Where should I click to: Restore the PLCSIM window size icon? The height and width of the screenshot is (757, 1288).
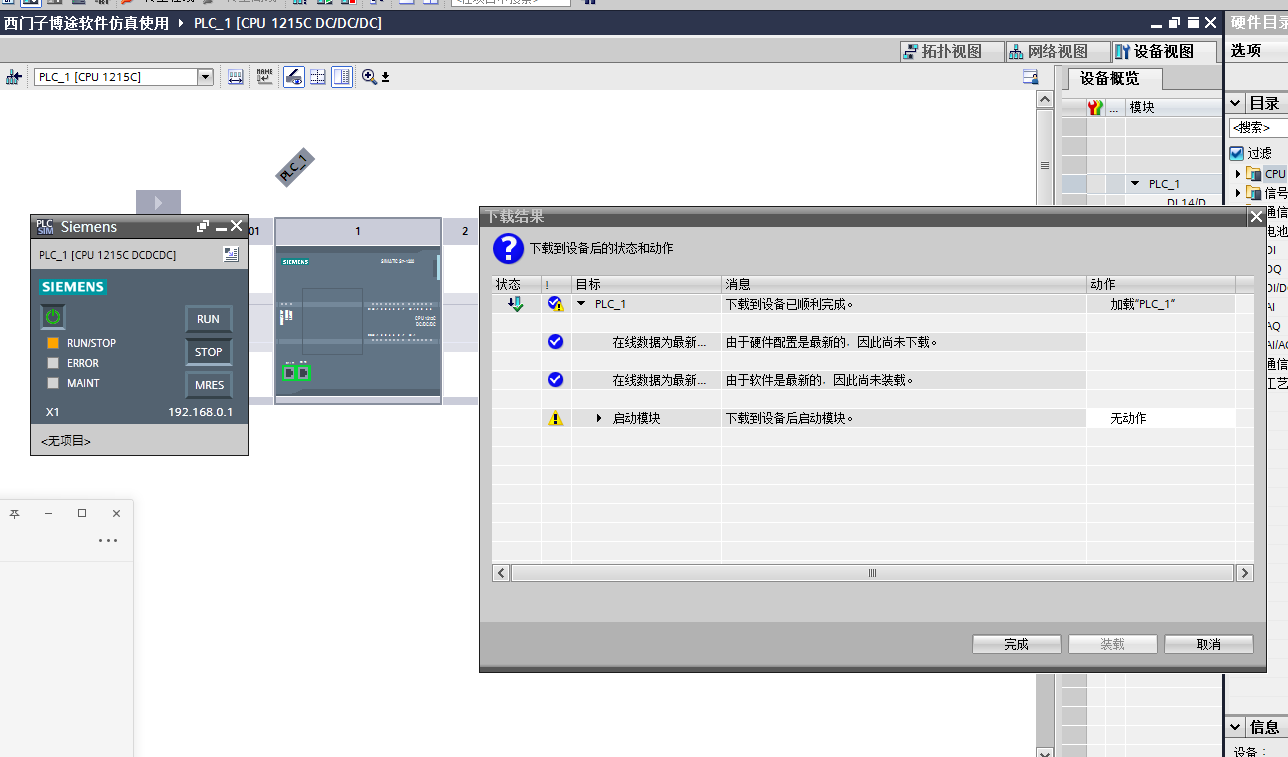pos(203,227)
